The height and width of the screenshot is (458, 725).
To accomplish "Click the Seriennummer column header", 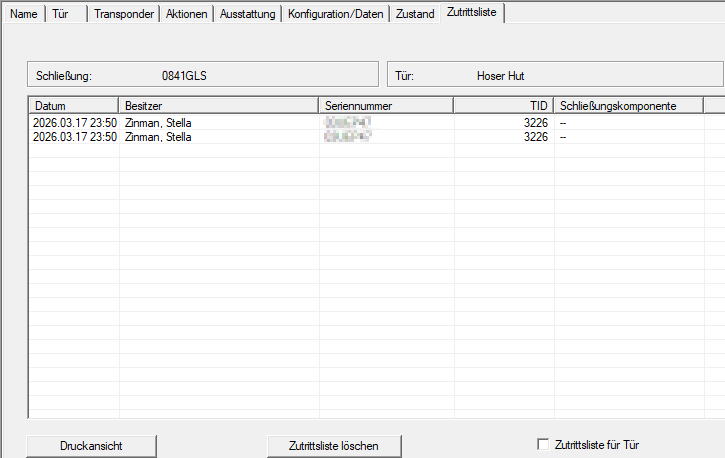I will pyautogui.click(x=386, y=105).
